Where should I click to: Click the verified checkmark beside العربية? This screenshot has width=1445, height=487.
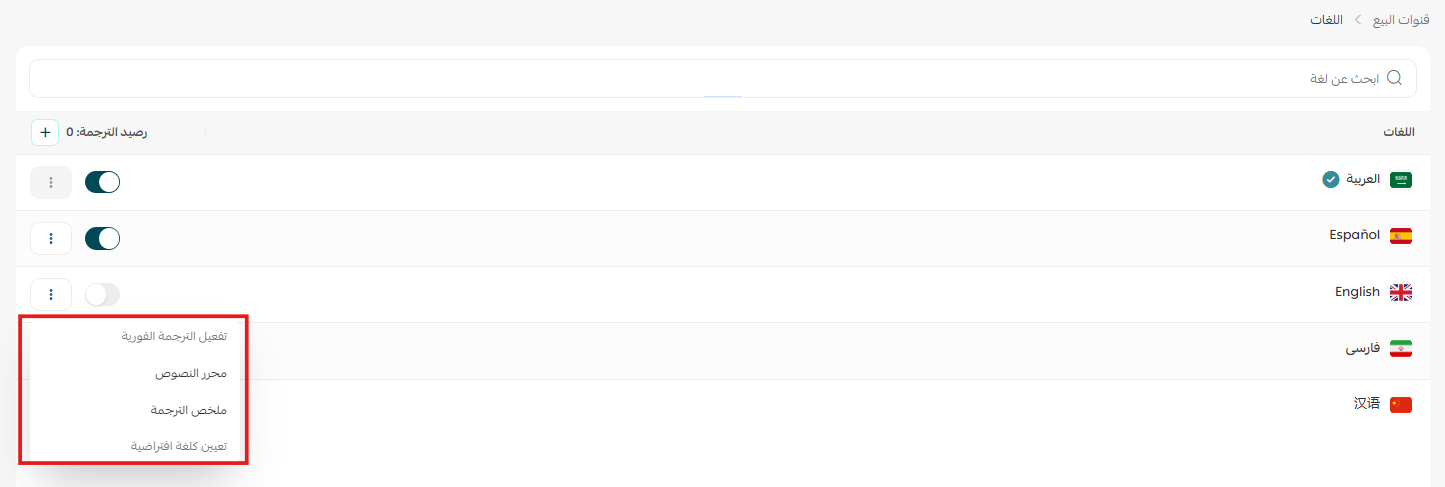point(1330,180)
